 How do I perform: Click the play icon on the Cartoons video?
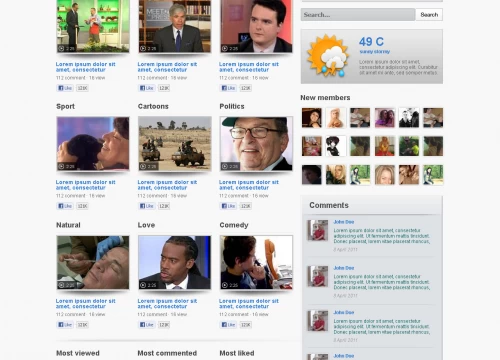coord(143,166)
